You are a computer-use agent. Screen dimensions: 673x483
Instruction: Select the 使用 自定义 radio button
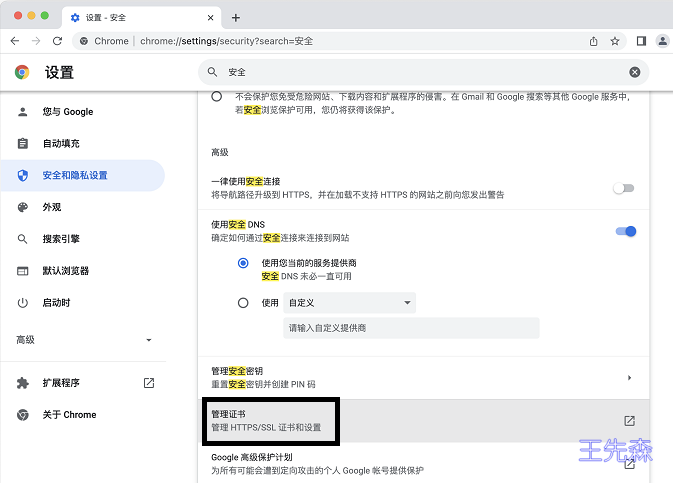click(243, 303)
